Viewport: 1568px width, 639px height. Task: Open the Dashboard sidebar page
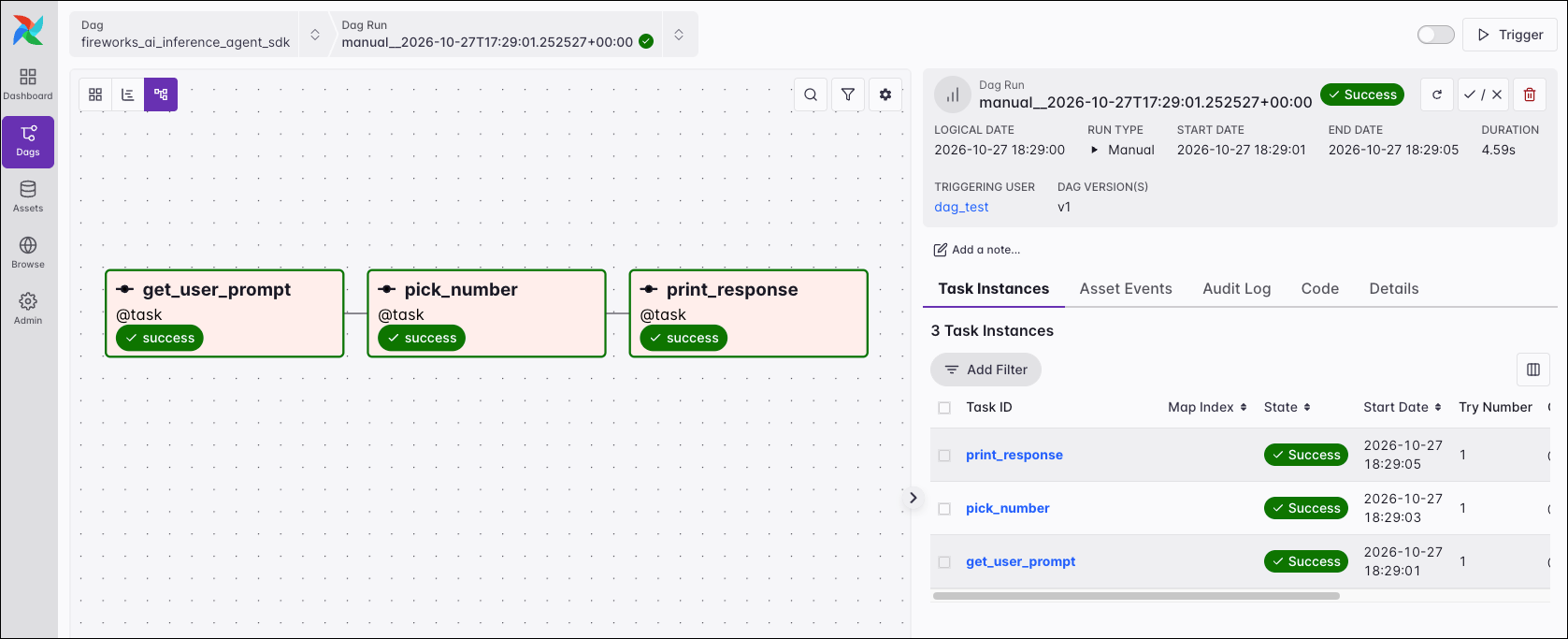coord(28,84)
